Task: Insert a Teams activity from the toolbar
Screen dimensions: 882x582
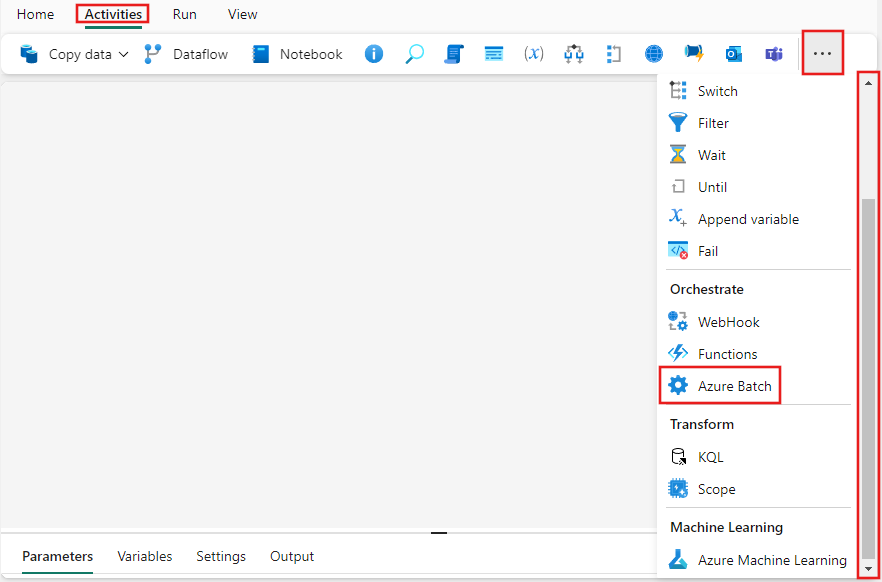Action: point(774,54)
